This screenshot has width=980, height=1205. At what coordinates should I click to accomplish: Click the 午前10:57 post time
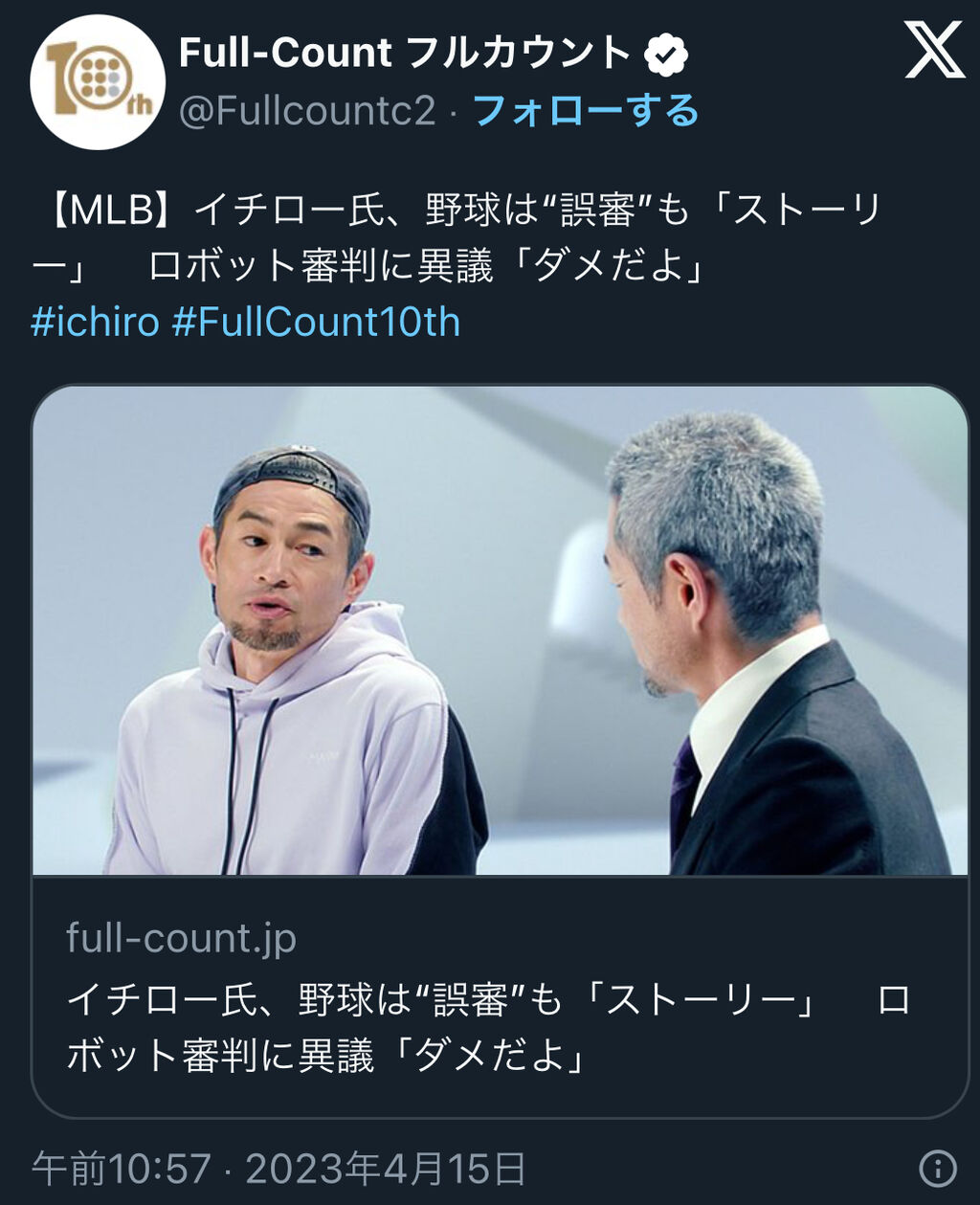pyautogui.click(x=121, y=1169)
